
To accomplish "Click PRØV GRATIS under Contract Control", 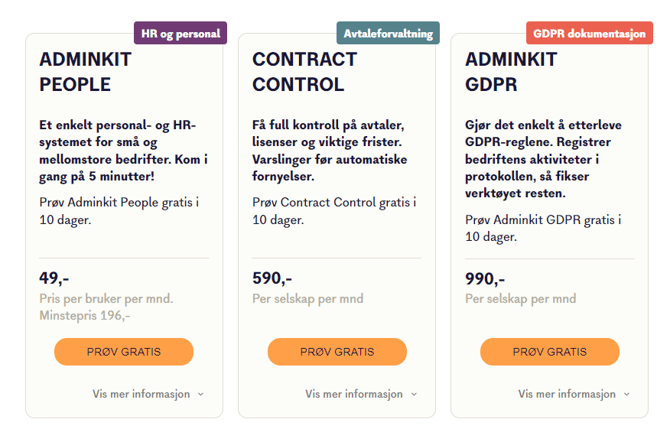I will 337,352.
